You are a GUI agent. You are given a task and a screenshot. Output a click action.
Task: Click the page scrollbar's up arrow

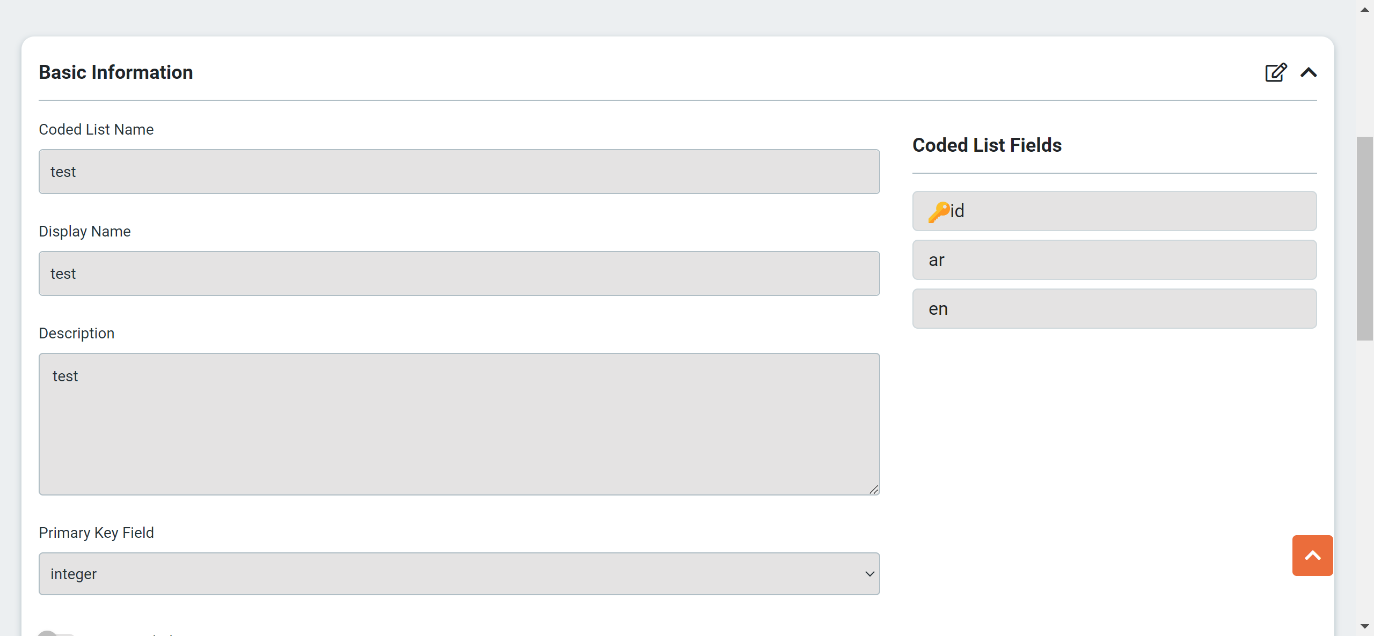pyautogui.click(x=1365, y=9)
